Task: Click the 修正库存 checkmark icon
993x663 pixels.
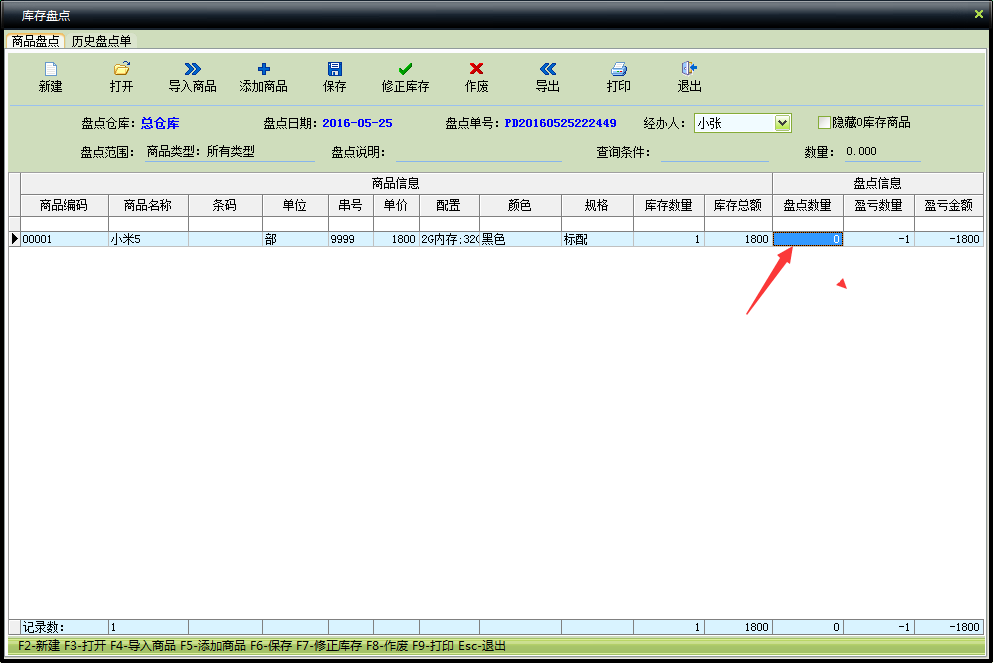Action: click(405, 68)
